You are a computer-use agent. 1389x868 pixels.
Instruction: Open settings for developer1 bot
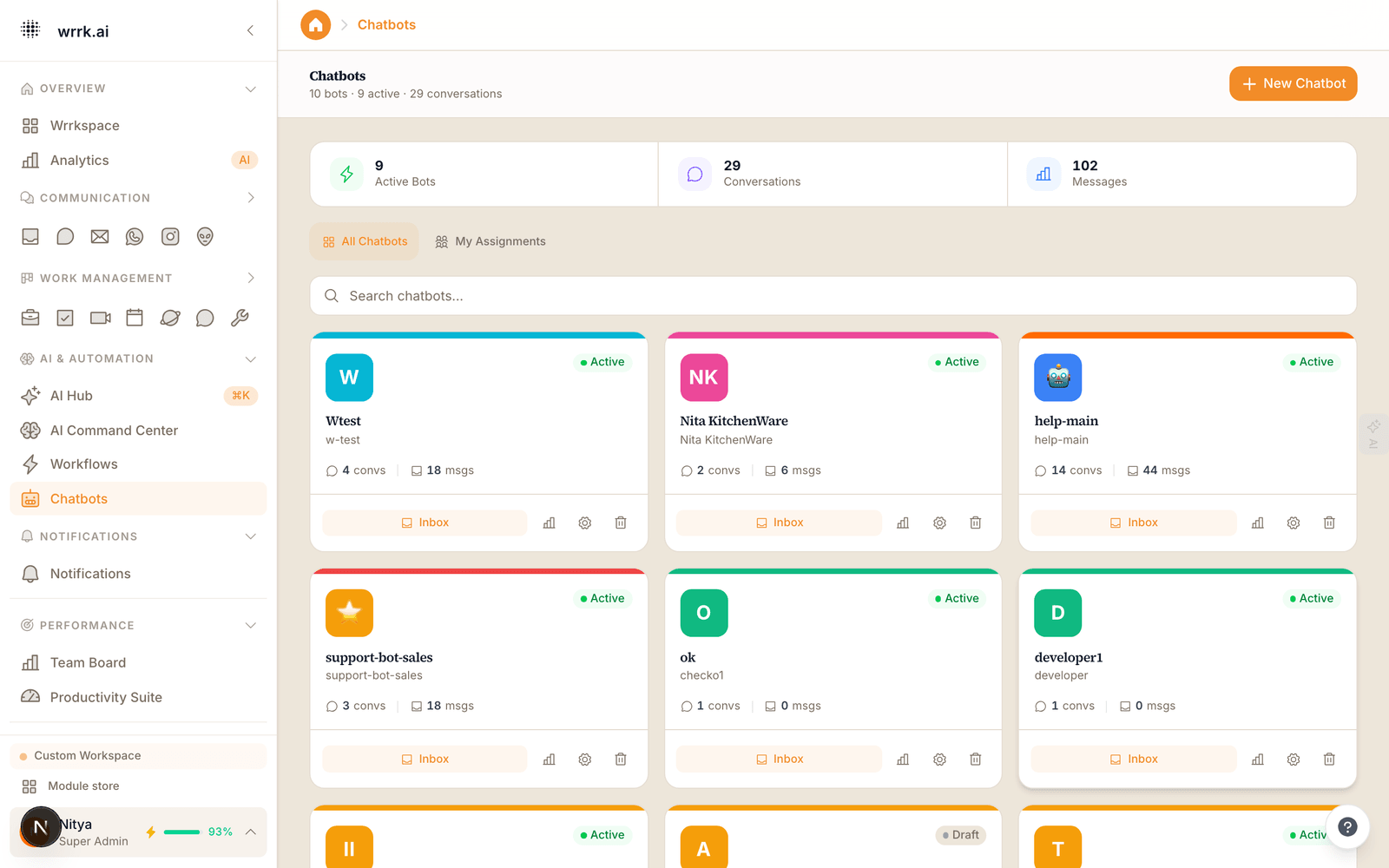1294,759
